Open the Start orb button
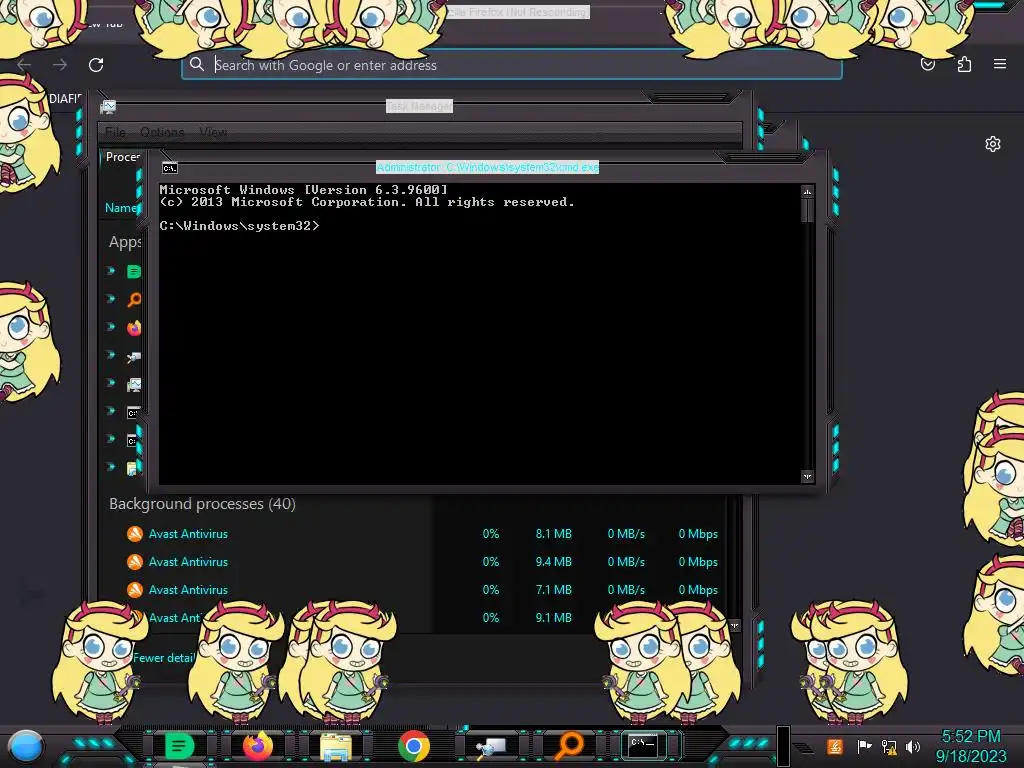 (x=26, y=746)
